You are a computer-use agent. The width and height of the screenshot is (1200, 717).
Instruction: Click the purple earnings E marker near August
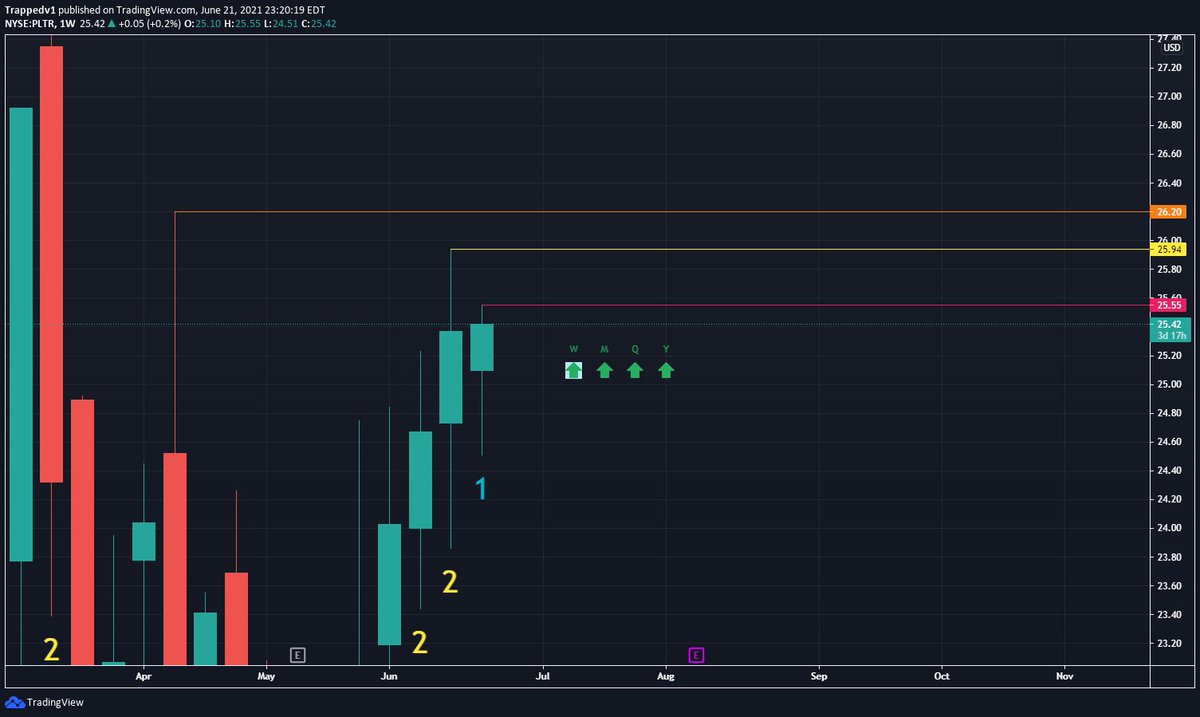pyautogui.click(x=697, y=655)
